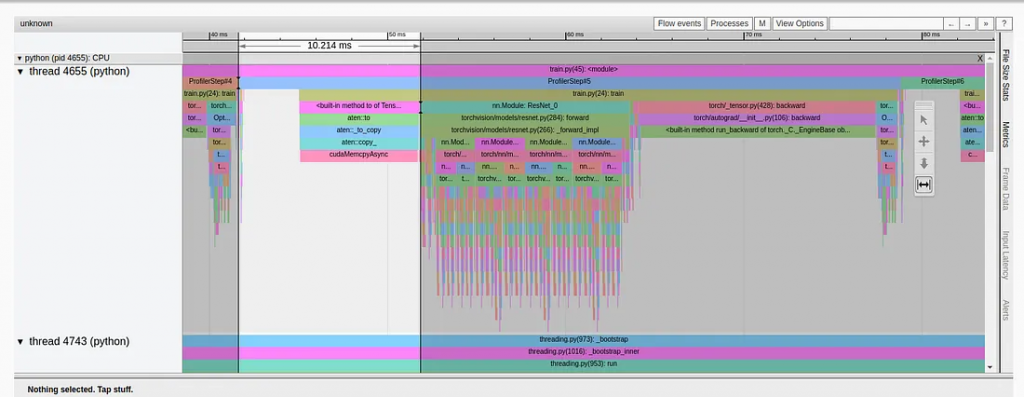
Task: Select the <built-in method to of Tens... slice
Action: (x=359, y=106)
